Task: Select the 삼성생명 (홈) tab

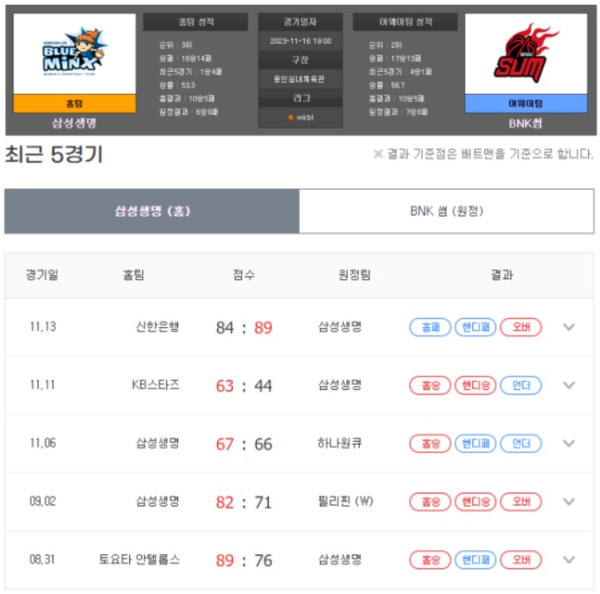Action: click(x=152, y=211)
